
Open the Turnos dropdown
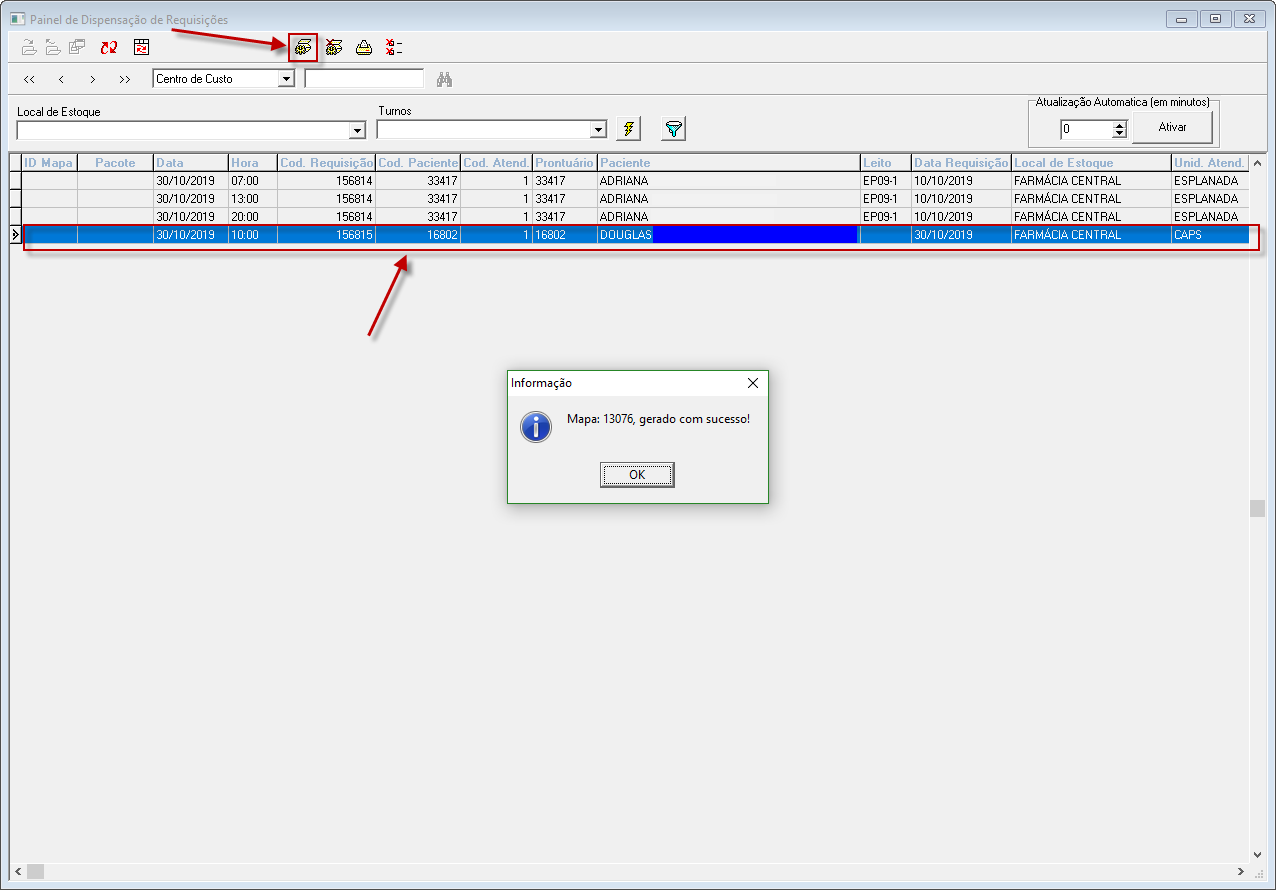[x=598, y=130]
